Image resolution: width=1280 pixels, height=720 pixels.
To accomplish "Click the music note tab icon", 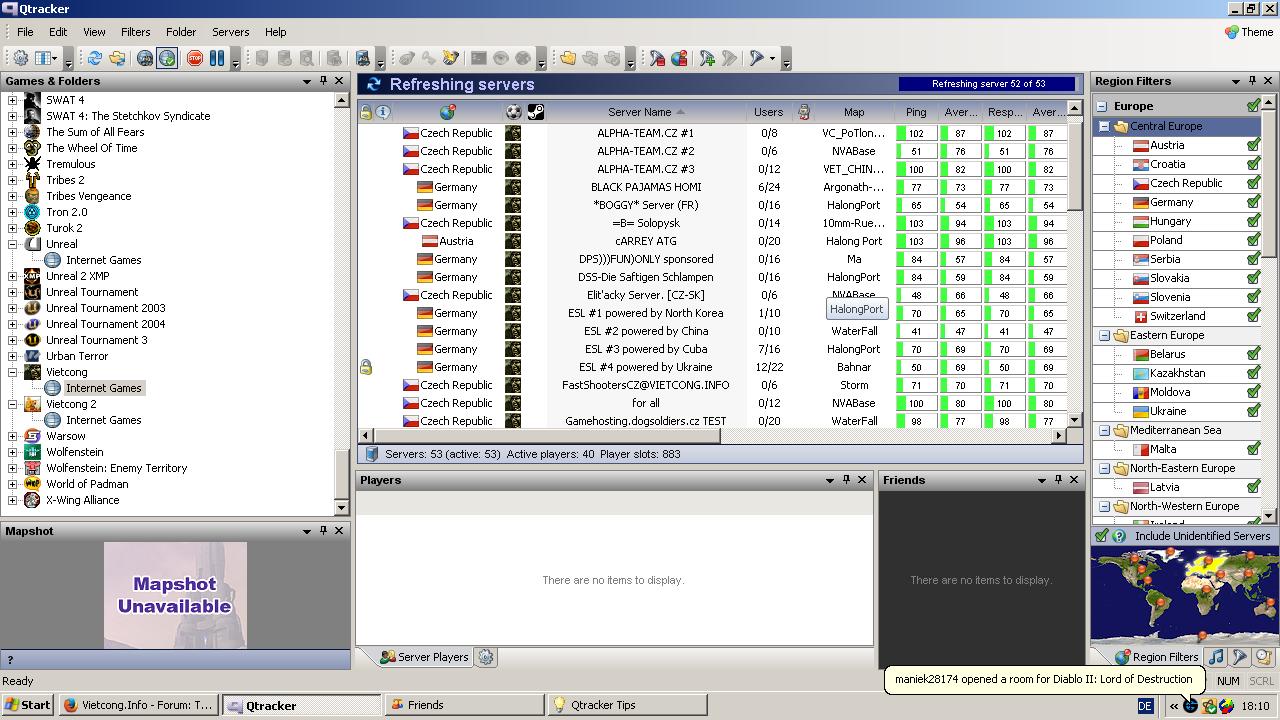I will [1215, 657].
